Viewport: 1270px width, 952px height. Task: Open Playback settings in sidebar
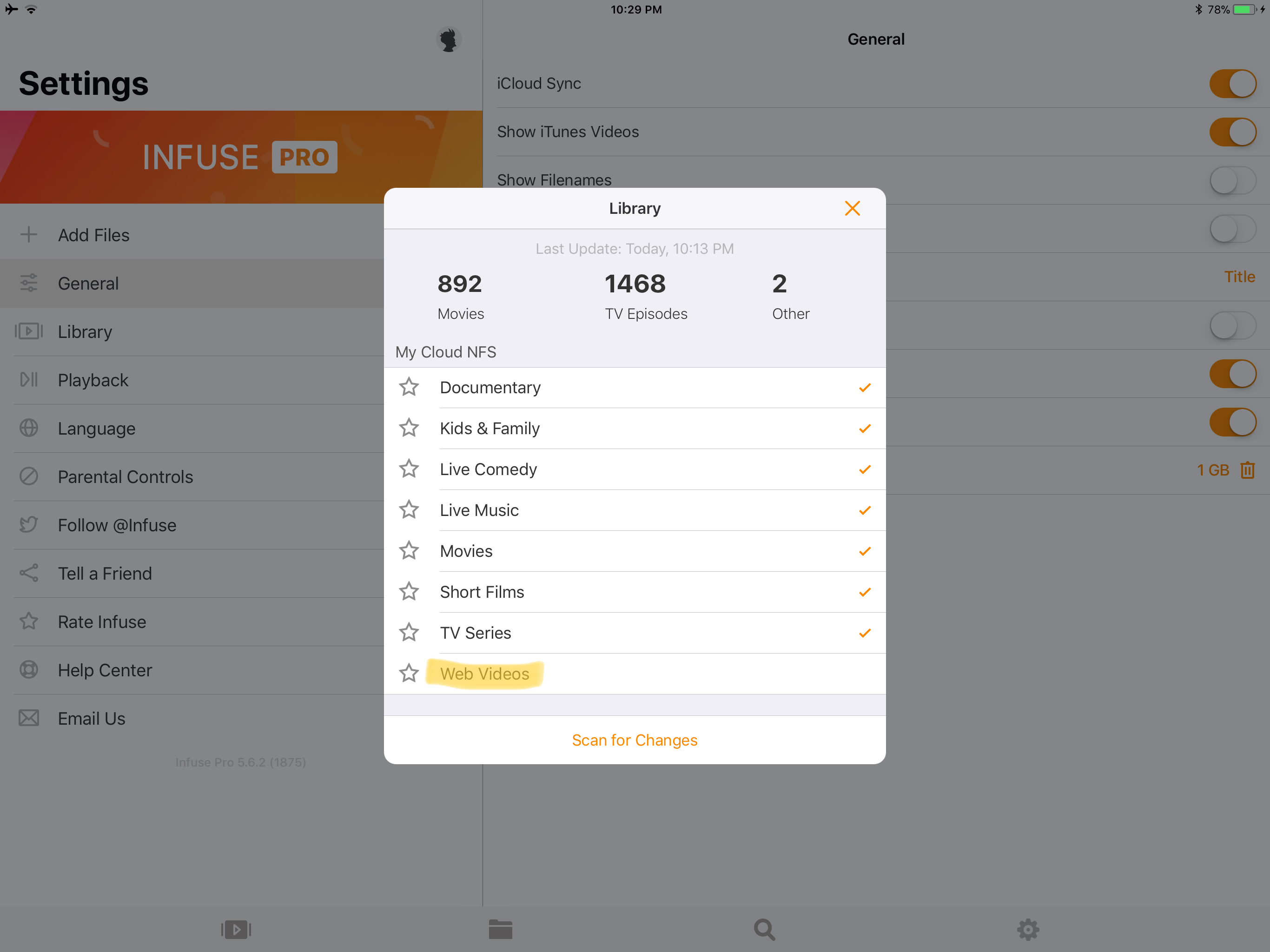point(93,380)
